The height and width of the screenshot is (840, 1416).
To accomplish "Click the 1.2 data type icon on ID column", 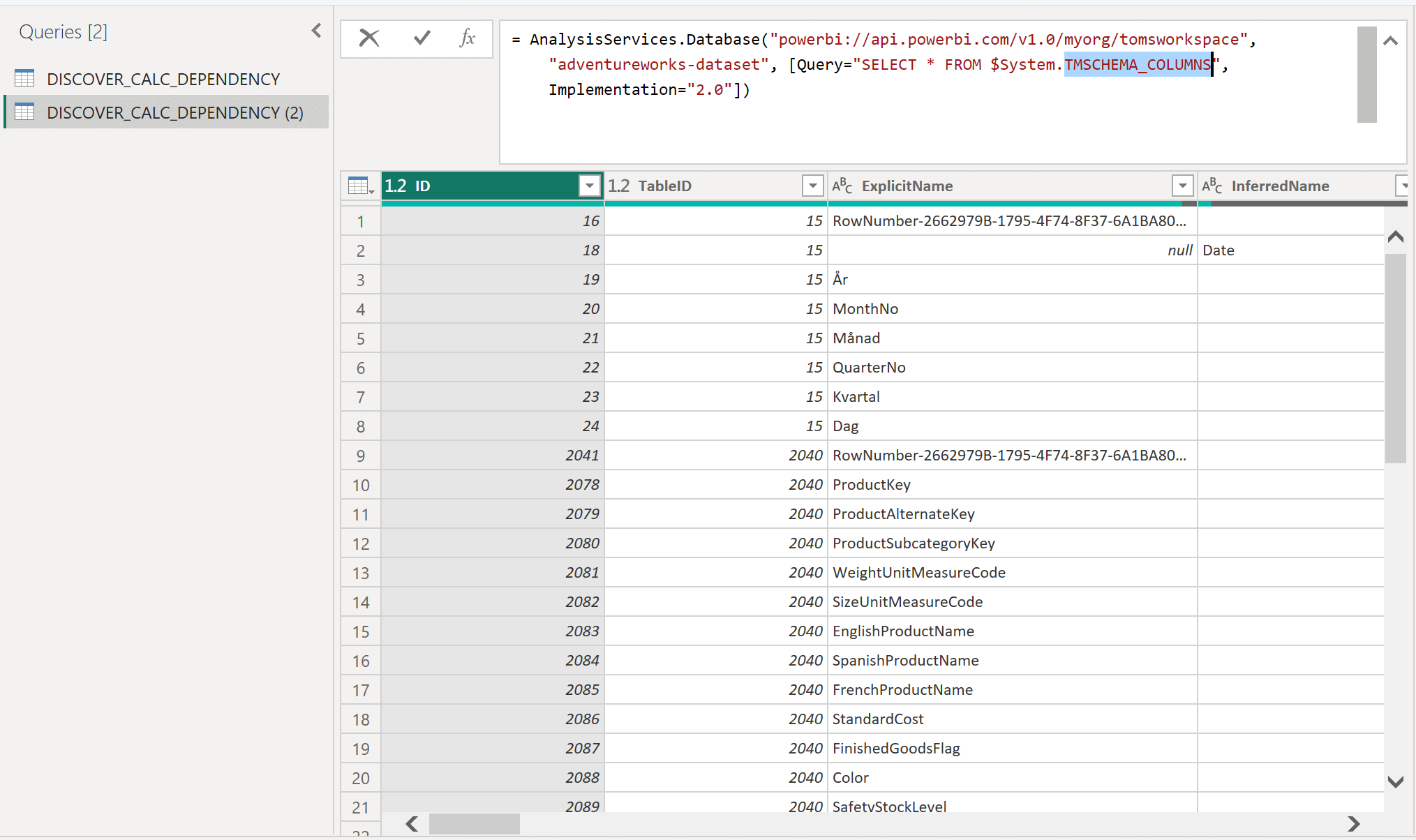I will (396, 186).
